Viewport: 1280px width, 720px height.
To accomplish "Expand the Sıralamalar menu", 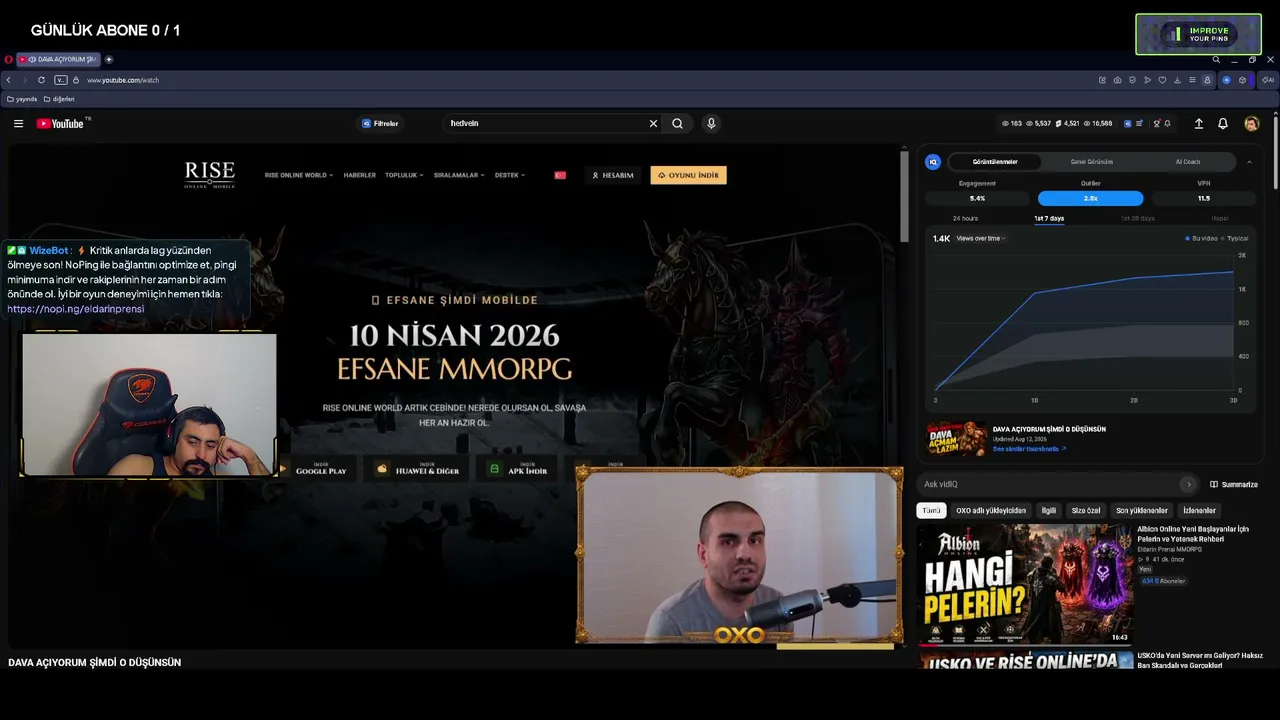I will (459, 175).
